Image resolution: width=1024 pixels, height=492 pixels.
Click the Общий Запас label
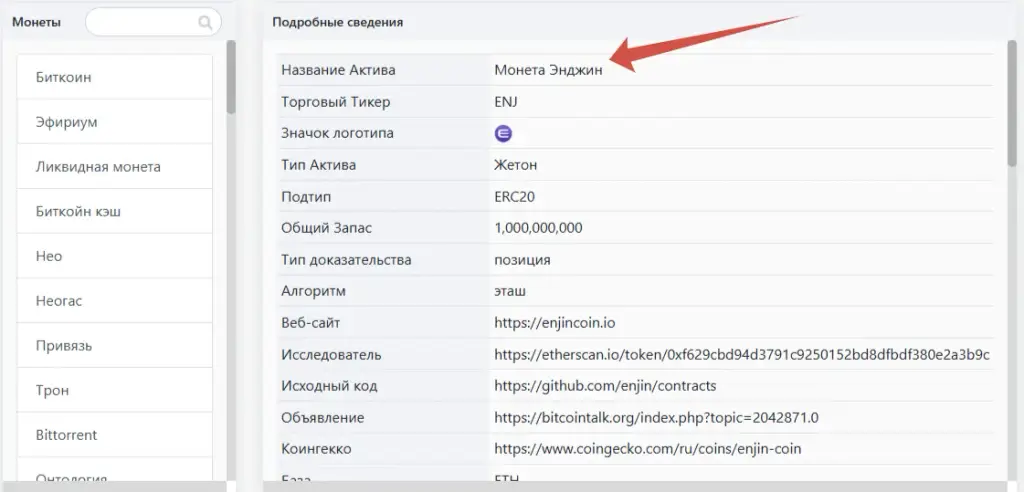coord(327,229)
